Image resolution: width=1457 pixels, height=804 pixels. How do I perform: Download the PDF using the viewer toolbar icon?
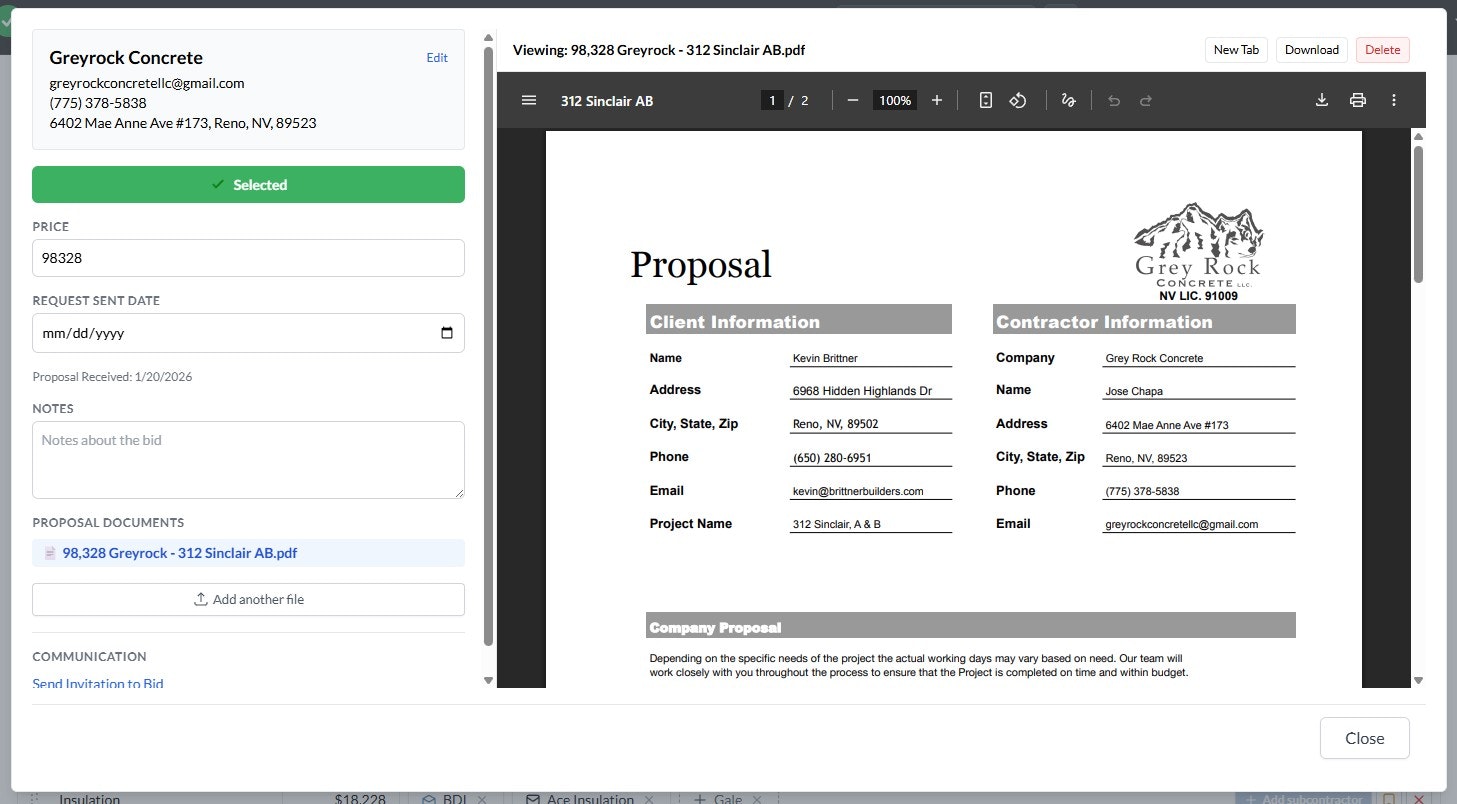click(x=1322, y=100)
